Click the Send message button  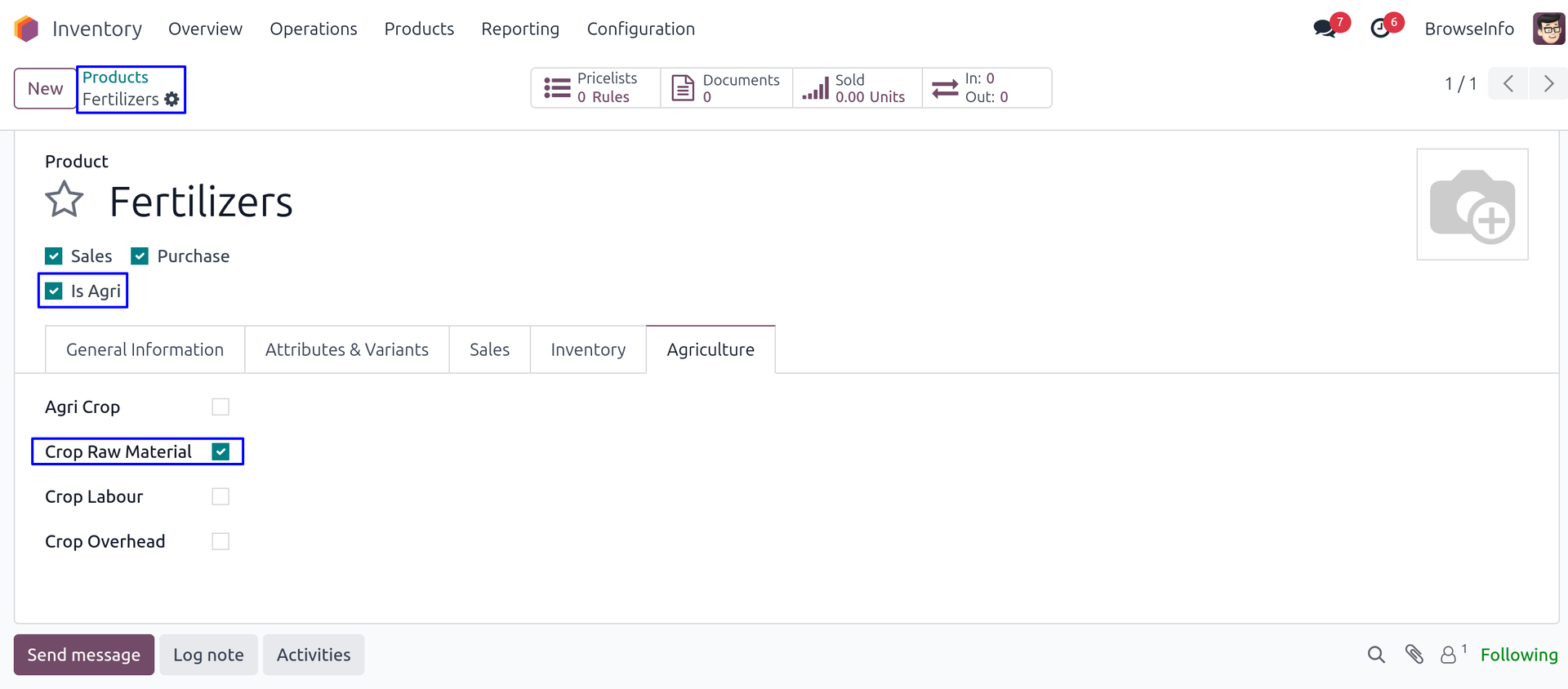point(83,655)
